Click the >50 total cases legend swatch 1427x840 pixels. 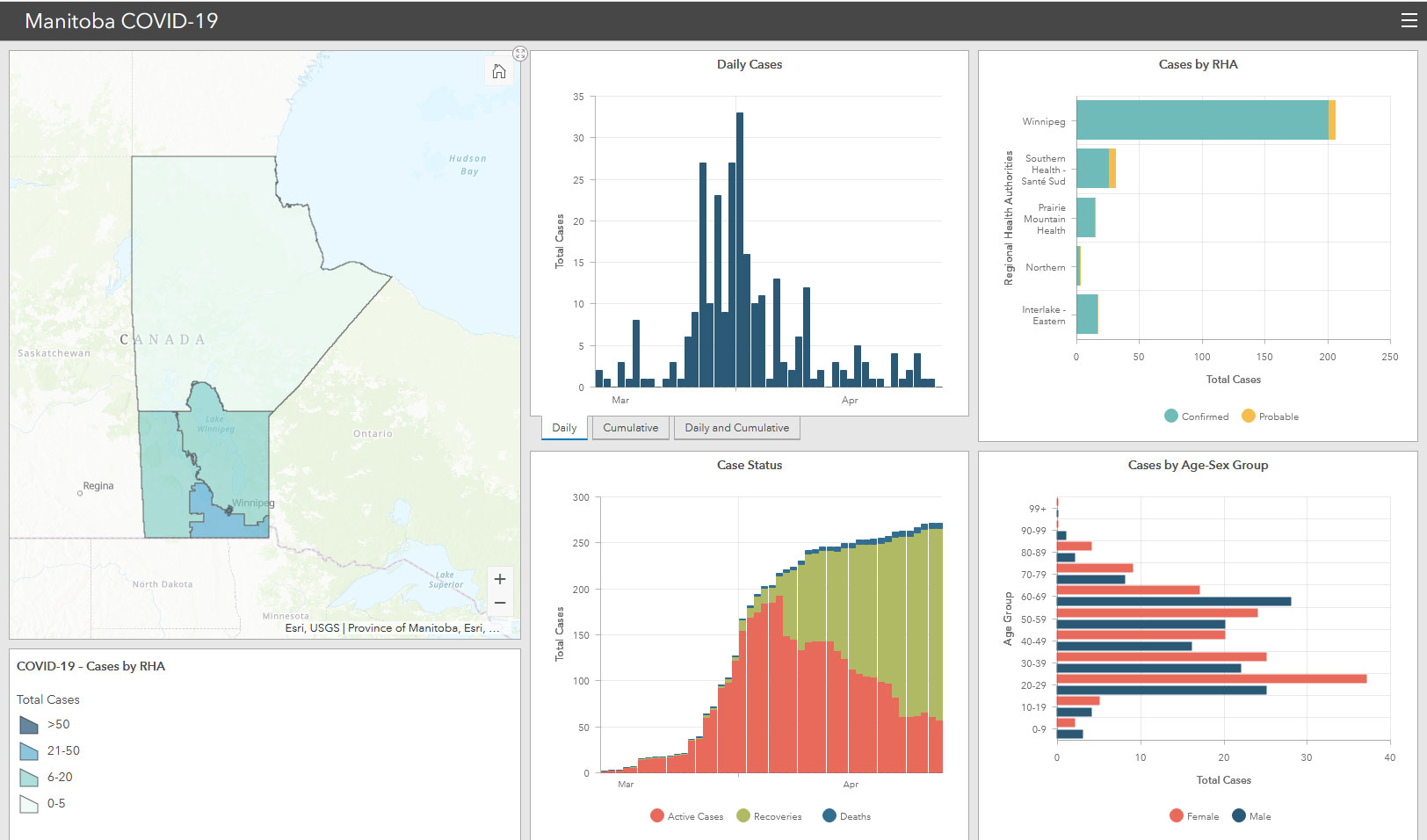(x=29, y=725)
